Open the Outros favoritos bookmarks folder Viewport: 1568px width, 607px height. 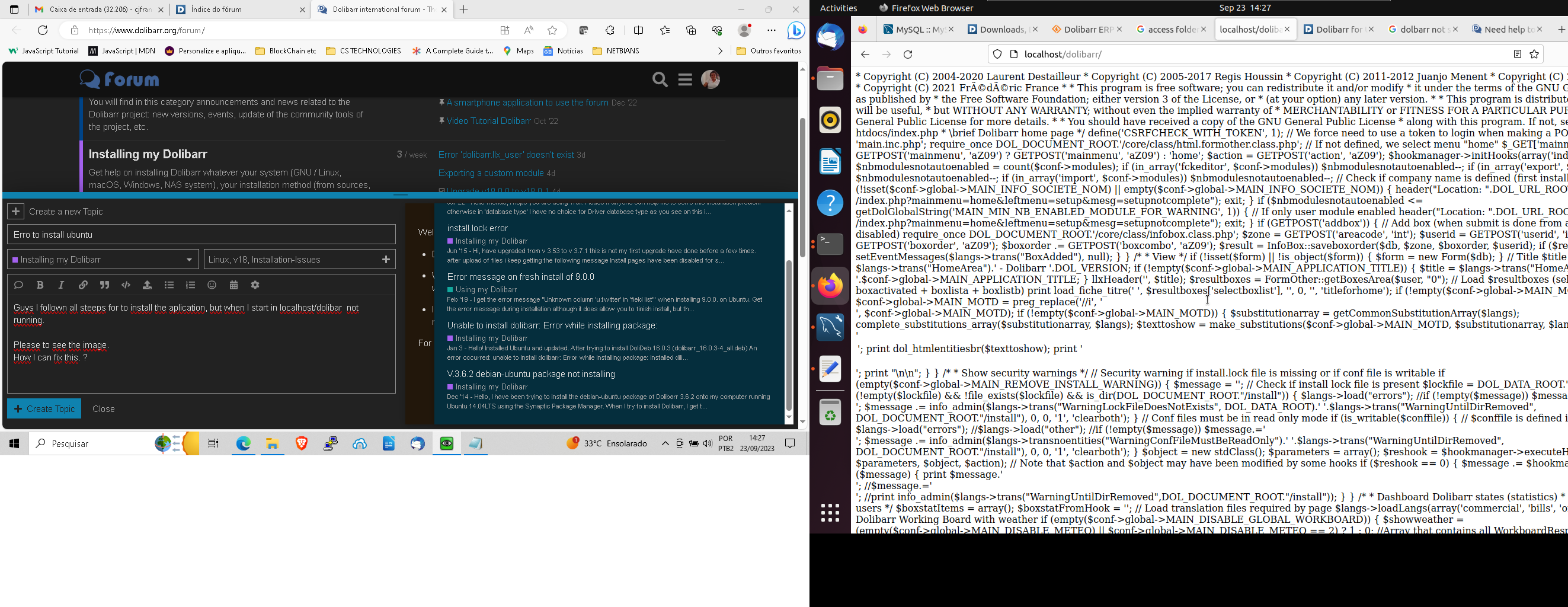(769, 51)
